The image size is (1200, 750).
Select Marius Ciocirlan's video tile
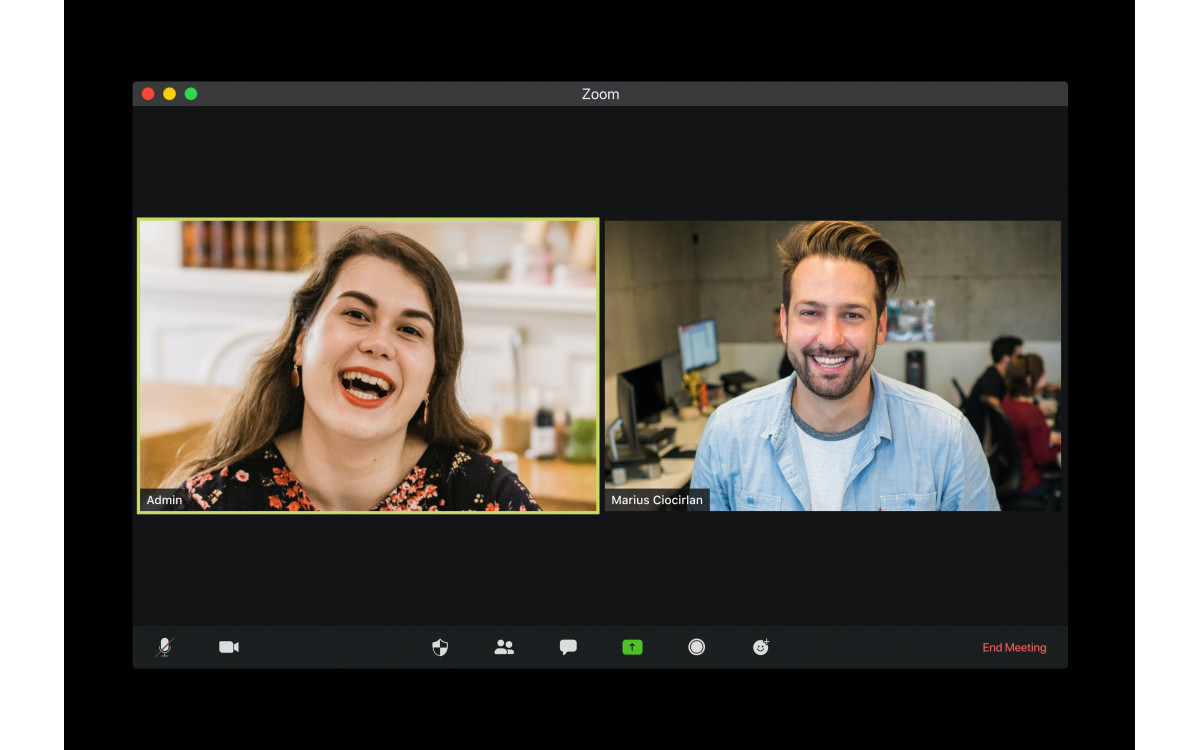coord(832,365)
